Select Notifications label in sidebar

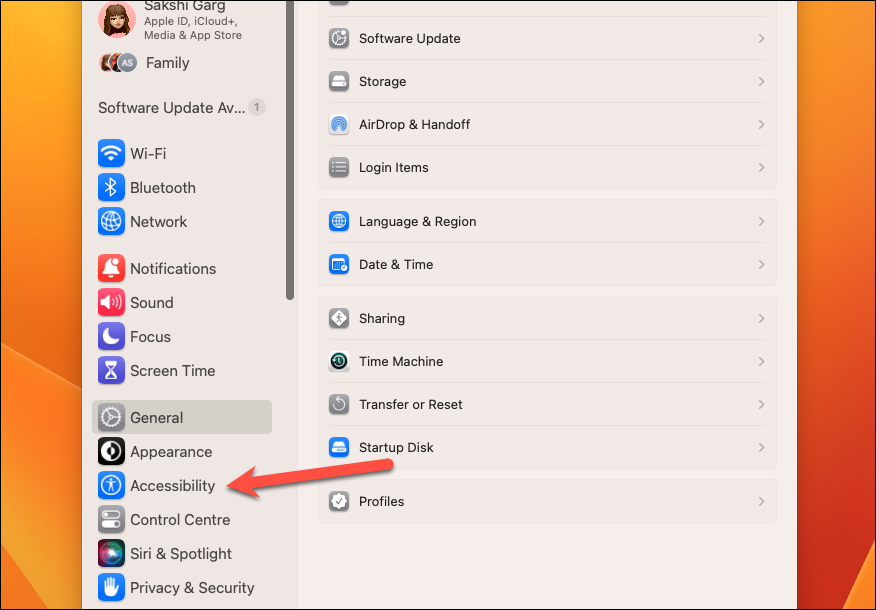[x=173, y=269]
